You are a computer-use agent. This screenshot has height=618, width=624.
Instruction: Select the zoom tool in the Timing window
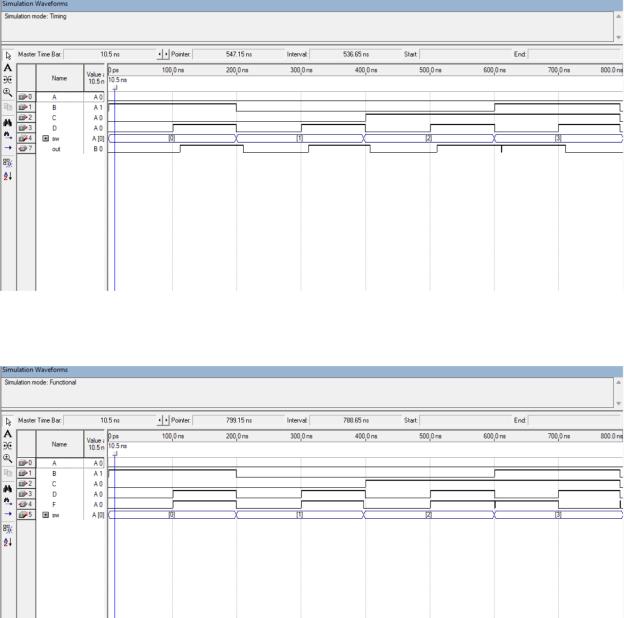(8, 93)
